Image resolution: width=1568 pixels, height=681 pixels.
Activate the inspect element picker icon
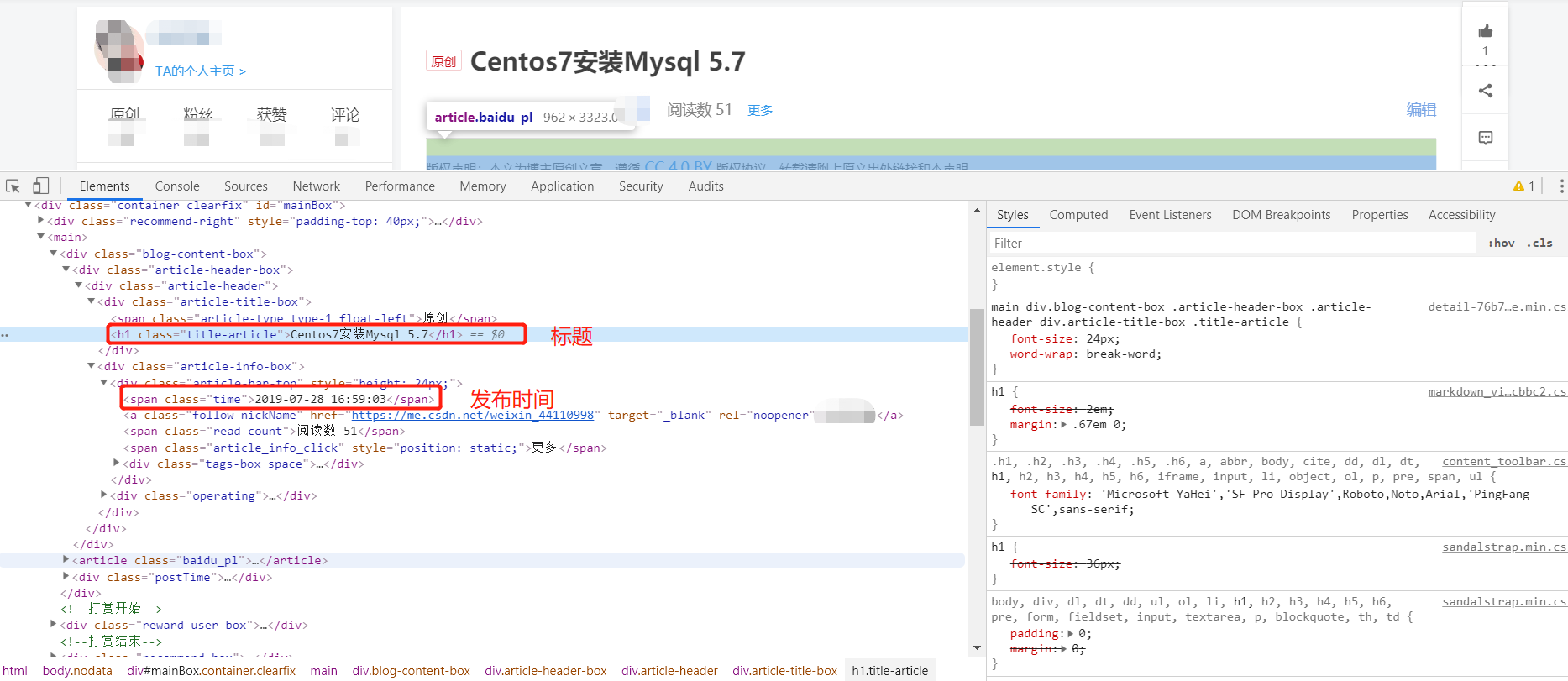pos(13,186)
